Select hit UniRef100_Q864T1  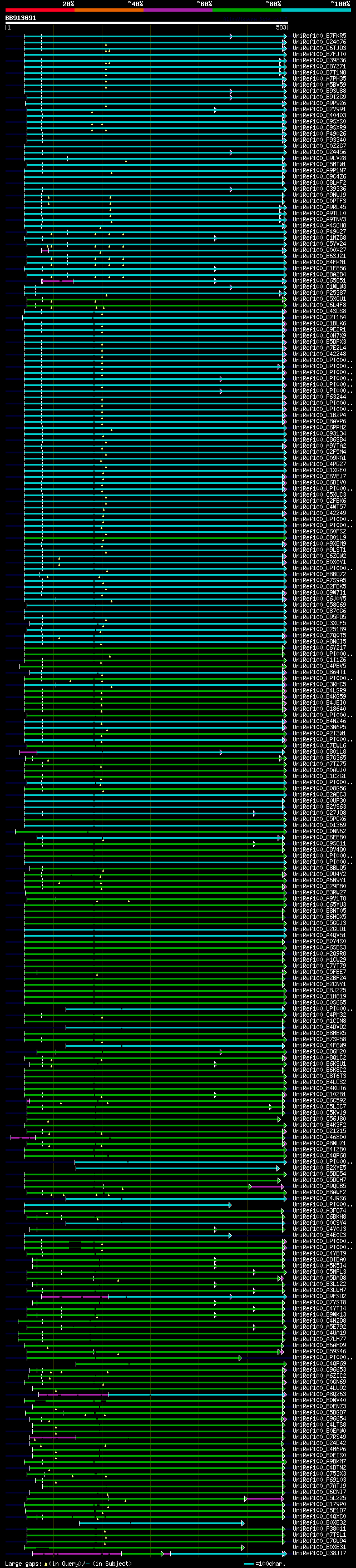click(319, 672)
